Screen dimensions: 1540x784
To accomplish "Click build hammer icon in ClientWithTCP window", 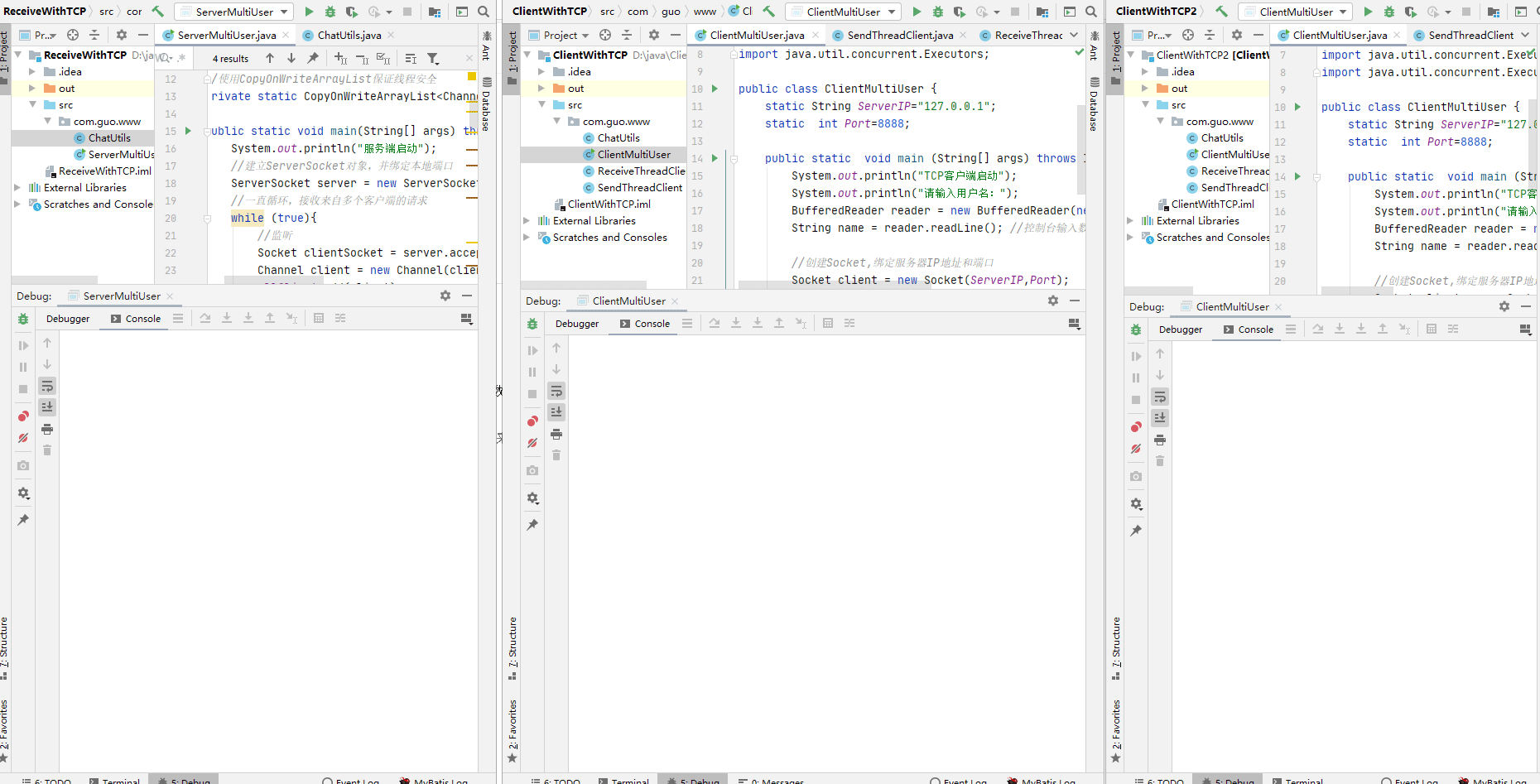I will click(768, 12).
